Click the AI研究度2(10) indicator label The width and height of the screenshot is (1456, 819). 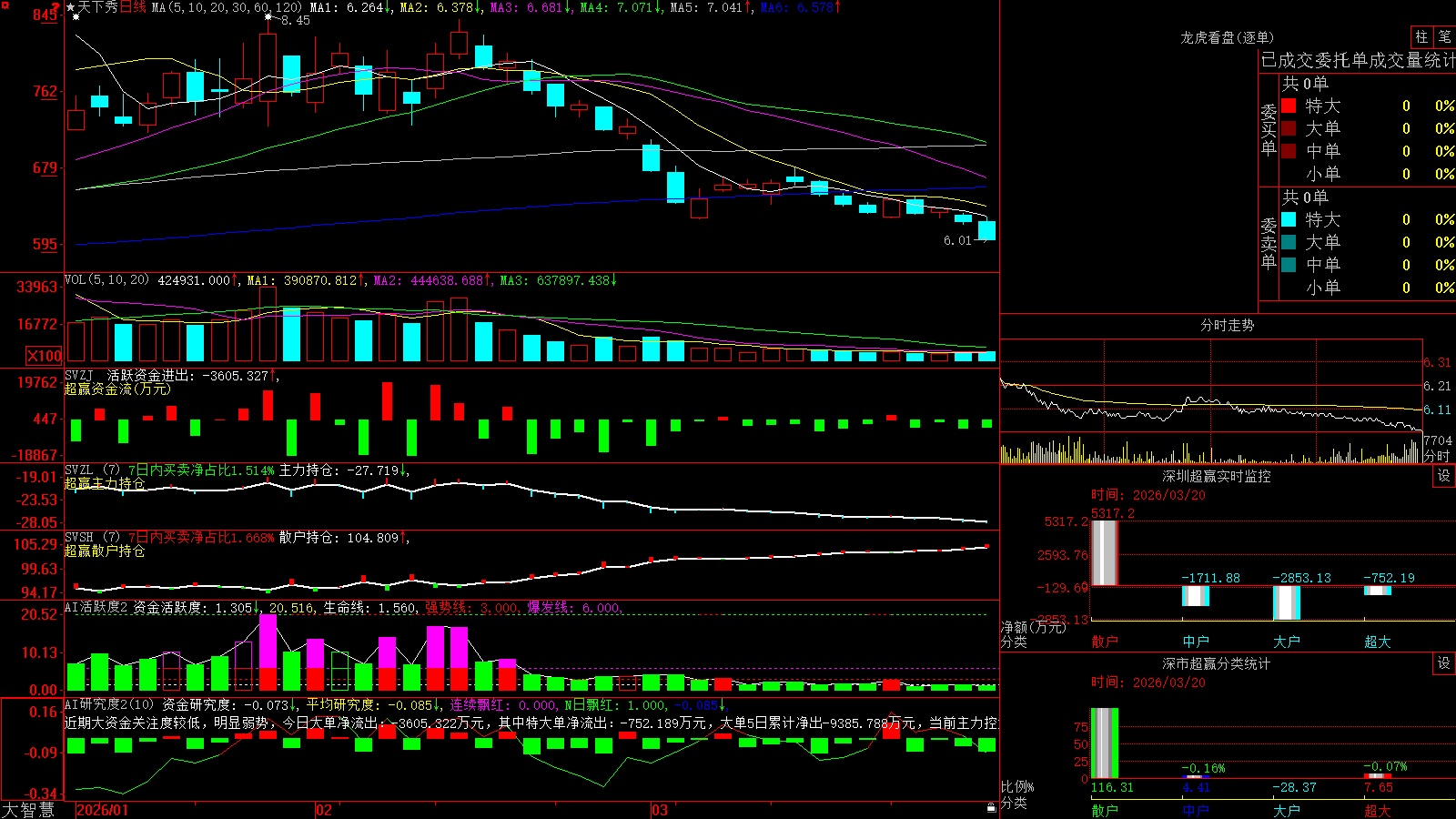pos(109,704)
